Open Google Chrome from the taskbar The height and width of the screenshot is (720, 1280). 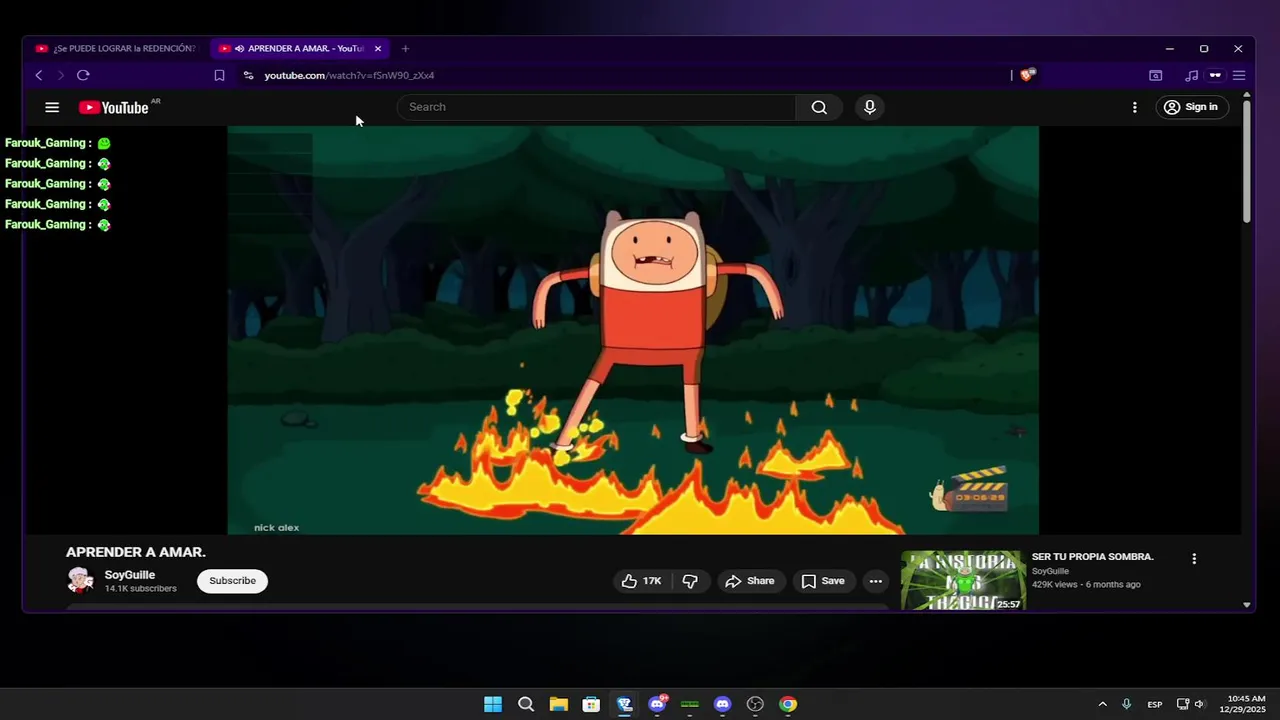pos(788,704)
